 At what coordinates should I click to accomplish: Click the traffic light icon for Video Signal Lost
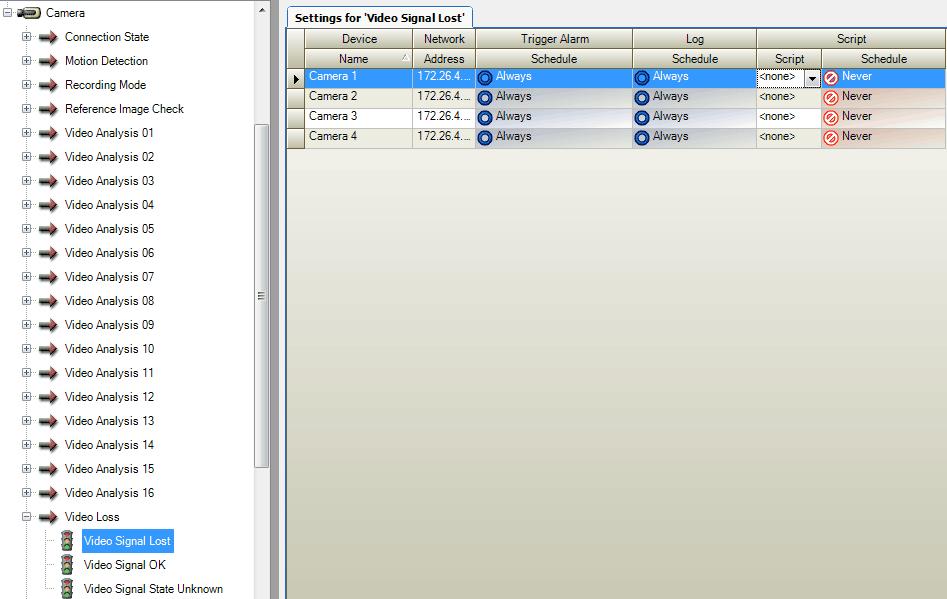pos(67,540)
